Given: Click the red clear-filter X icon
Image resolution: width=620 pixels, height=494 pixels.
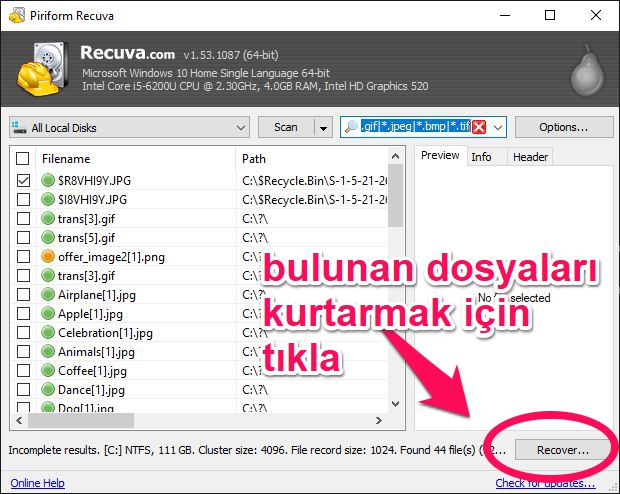Looking at the screenshot, I should pyautogui.click(x=479, y=127).
